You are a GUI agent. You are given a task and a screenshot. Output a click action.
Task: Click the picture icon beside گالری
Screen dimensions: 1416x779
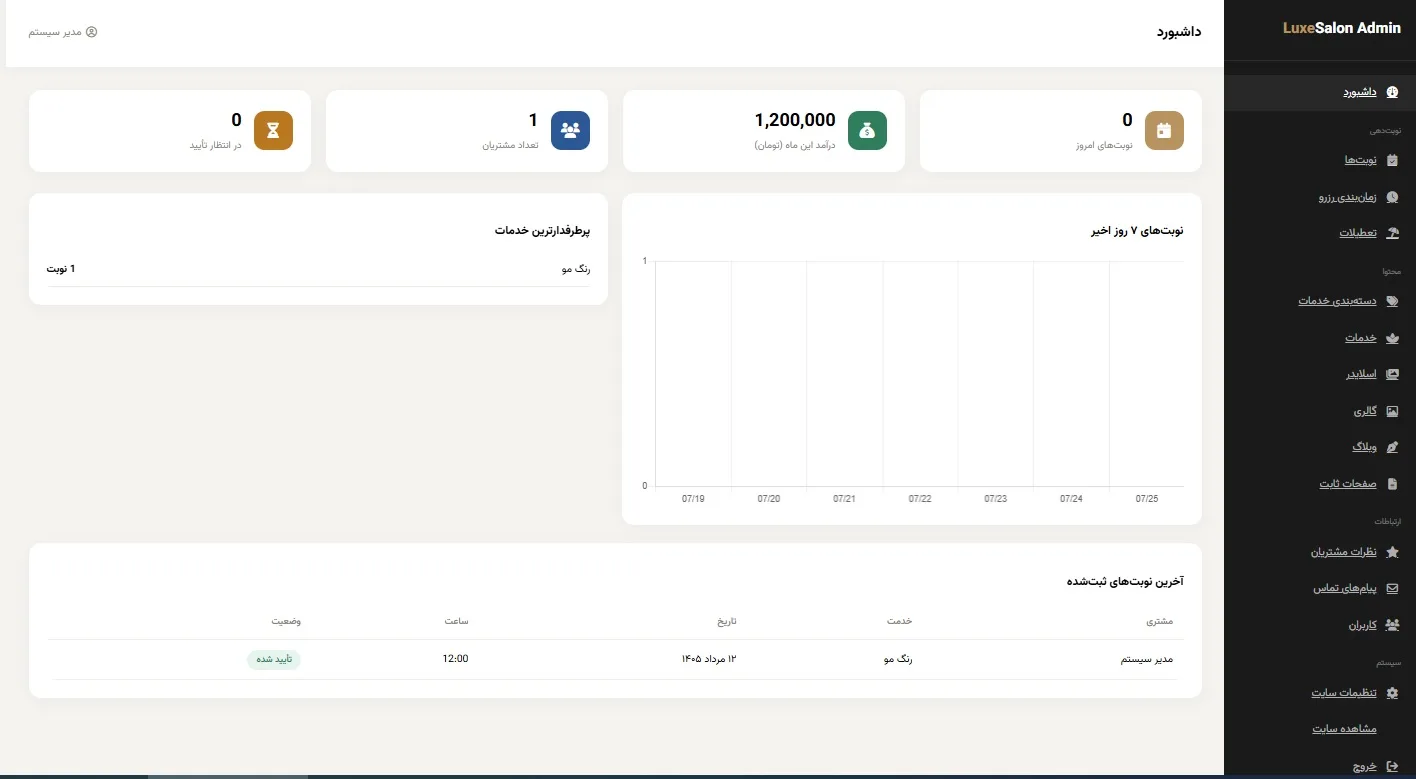click(1393, 411)
